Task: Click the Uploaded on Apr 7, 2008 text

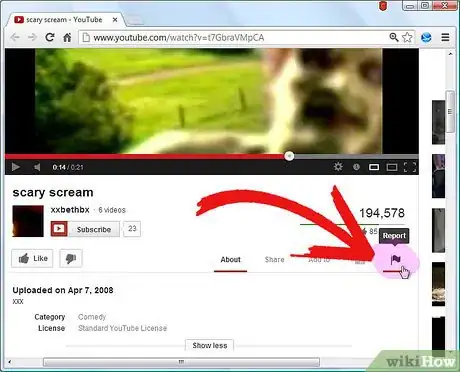Action: [x=63, y=290]
